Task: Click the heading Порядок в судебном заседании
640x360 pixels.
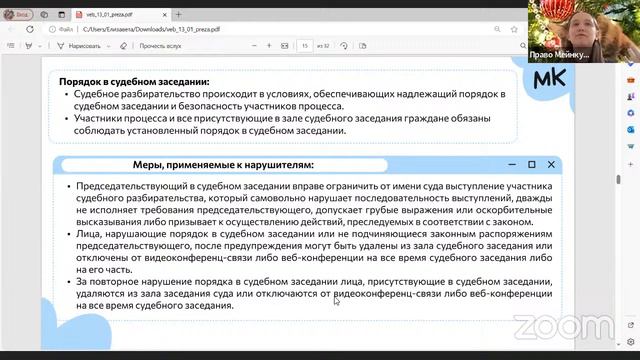Action: (x=134, y=82)
